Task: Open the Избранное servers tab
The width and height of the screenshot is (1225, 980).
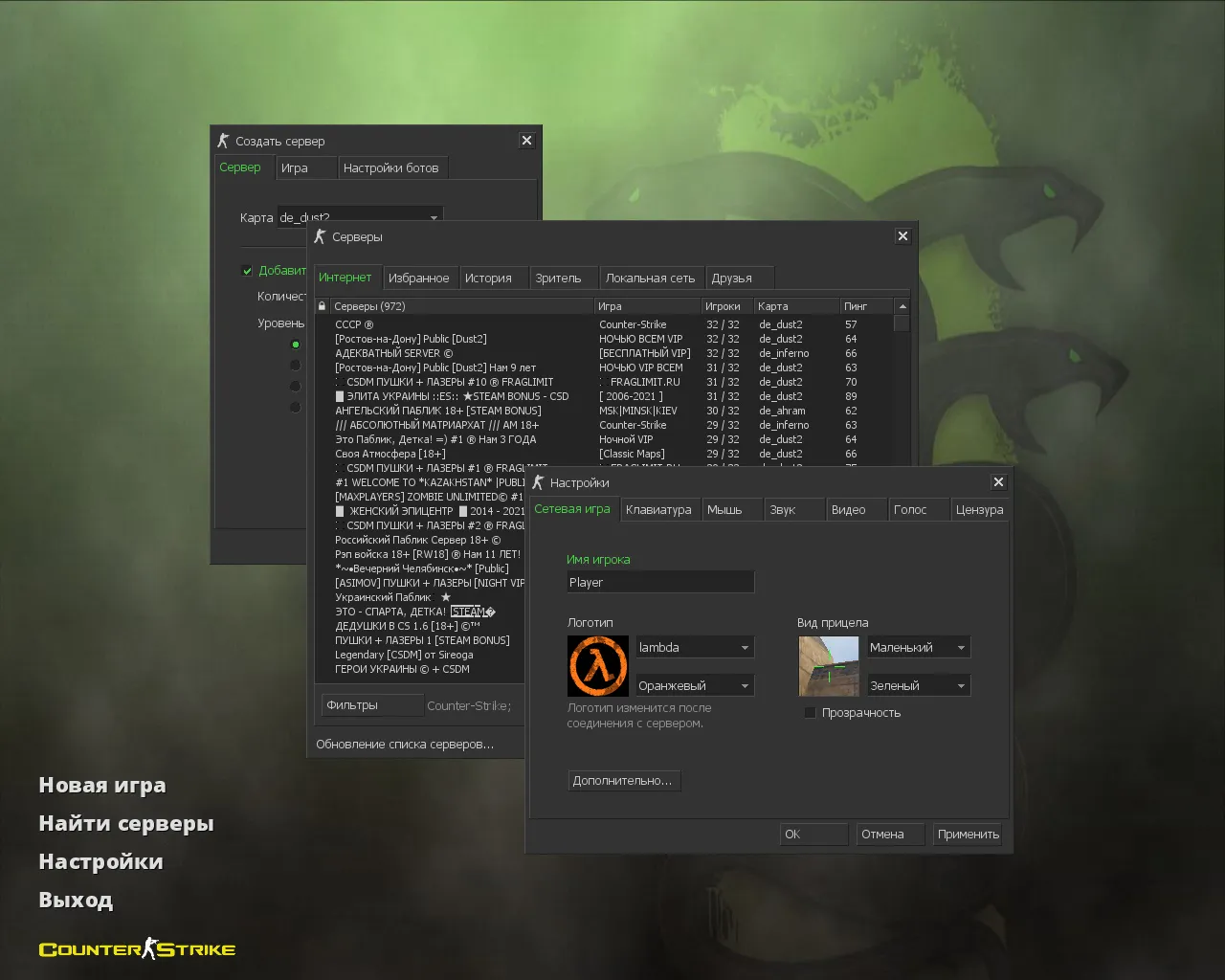Action: [418, 278]
